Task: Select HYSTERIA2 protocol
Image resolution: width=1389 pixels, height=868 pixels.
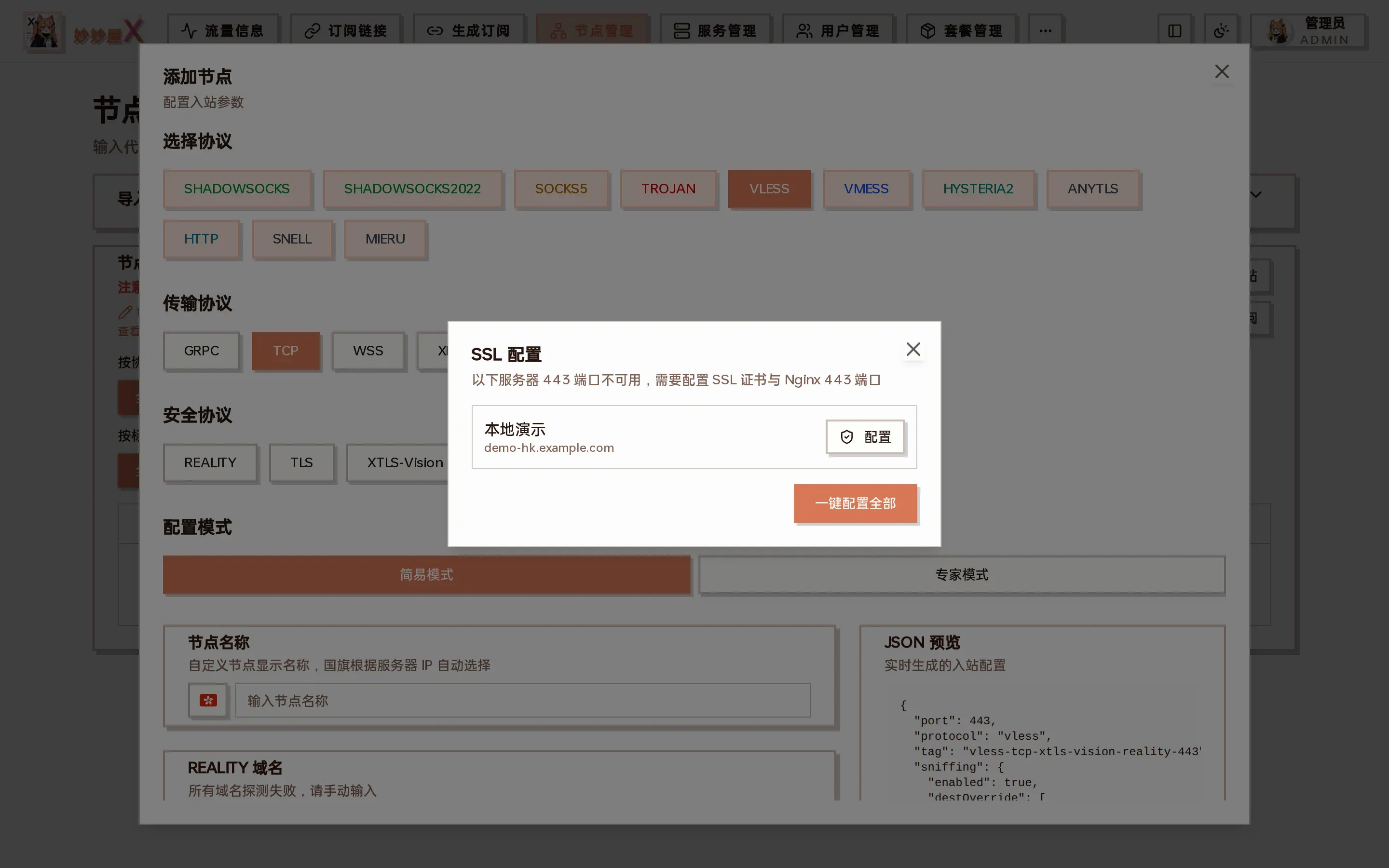Action: point(978,189)
